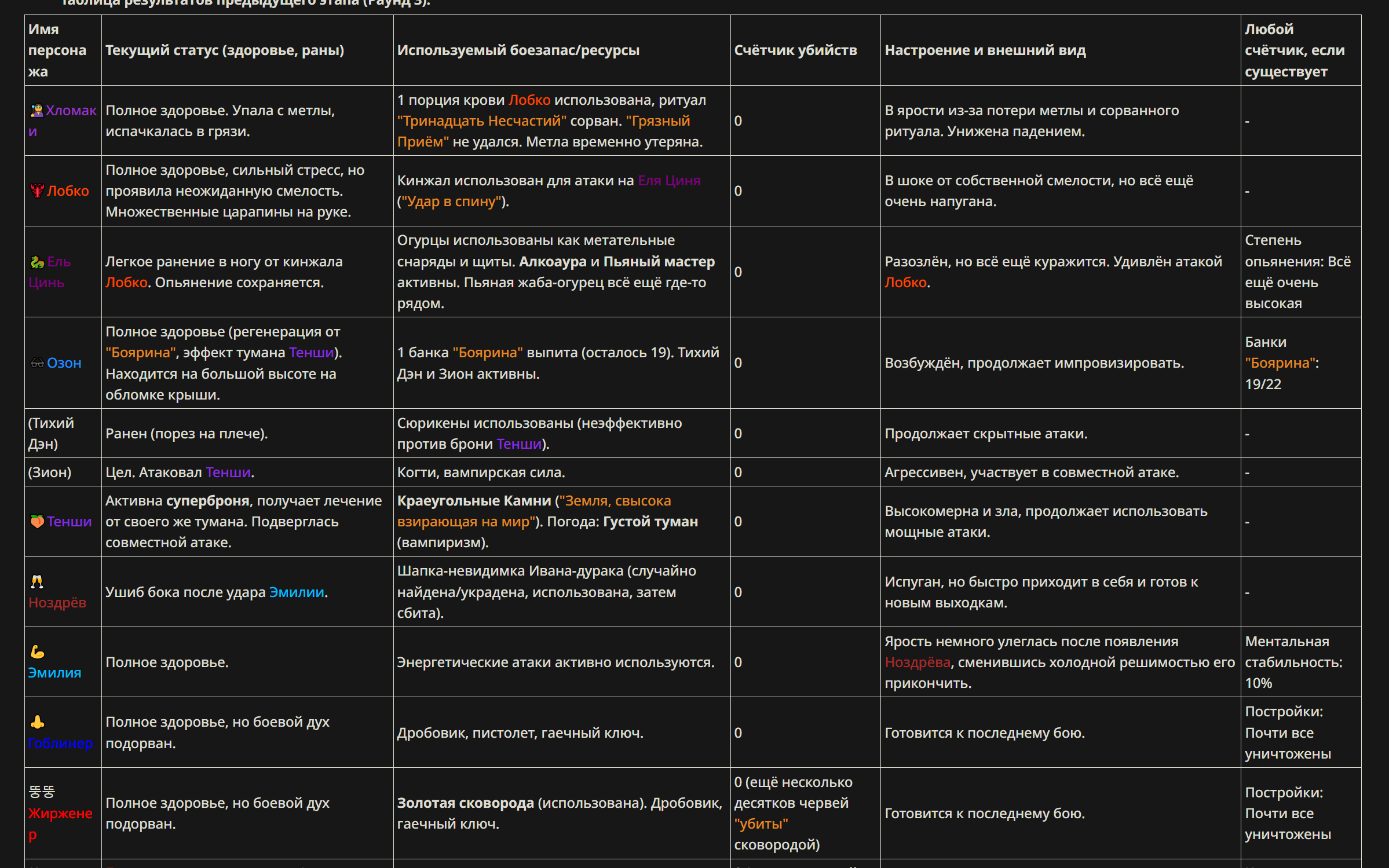1389x868 pixels.
Task: Click the champagne glasses emoji above Ноздрёв
Action: pos(37,582)
